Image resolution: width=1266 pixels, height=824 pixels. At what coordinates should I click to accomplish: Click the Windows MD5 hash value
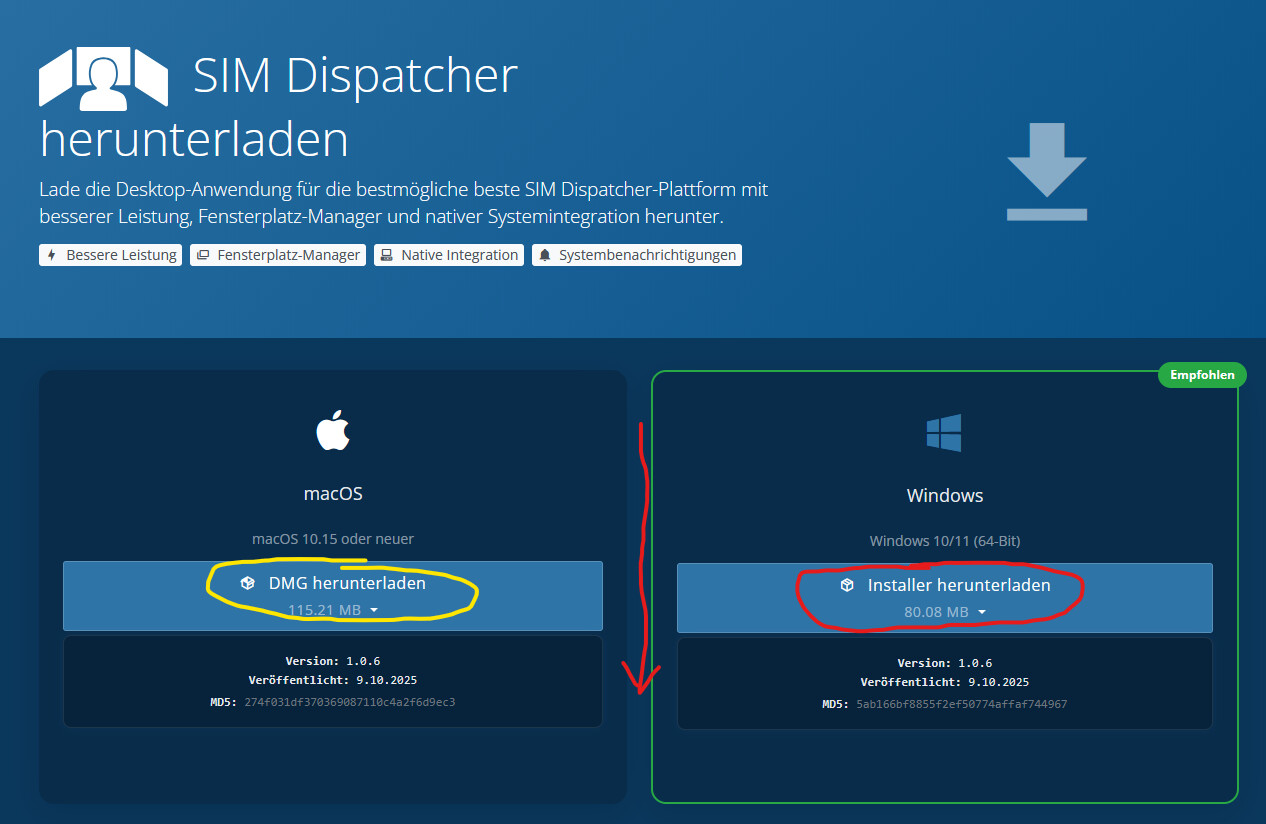point(961,704)
